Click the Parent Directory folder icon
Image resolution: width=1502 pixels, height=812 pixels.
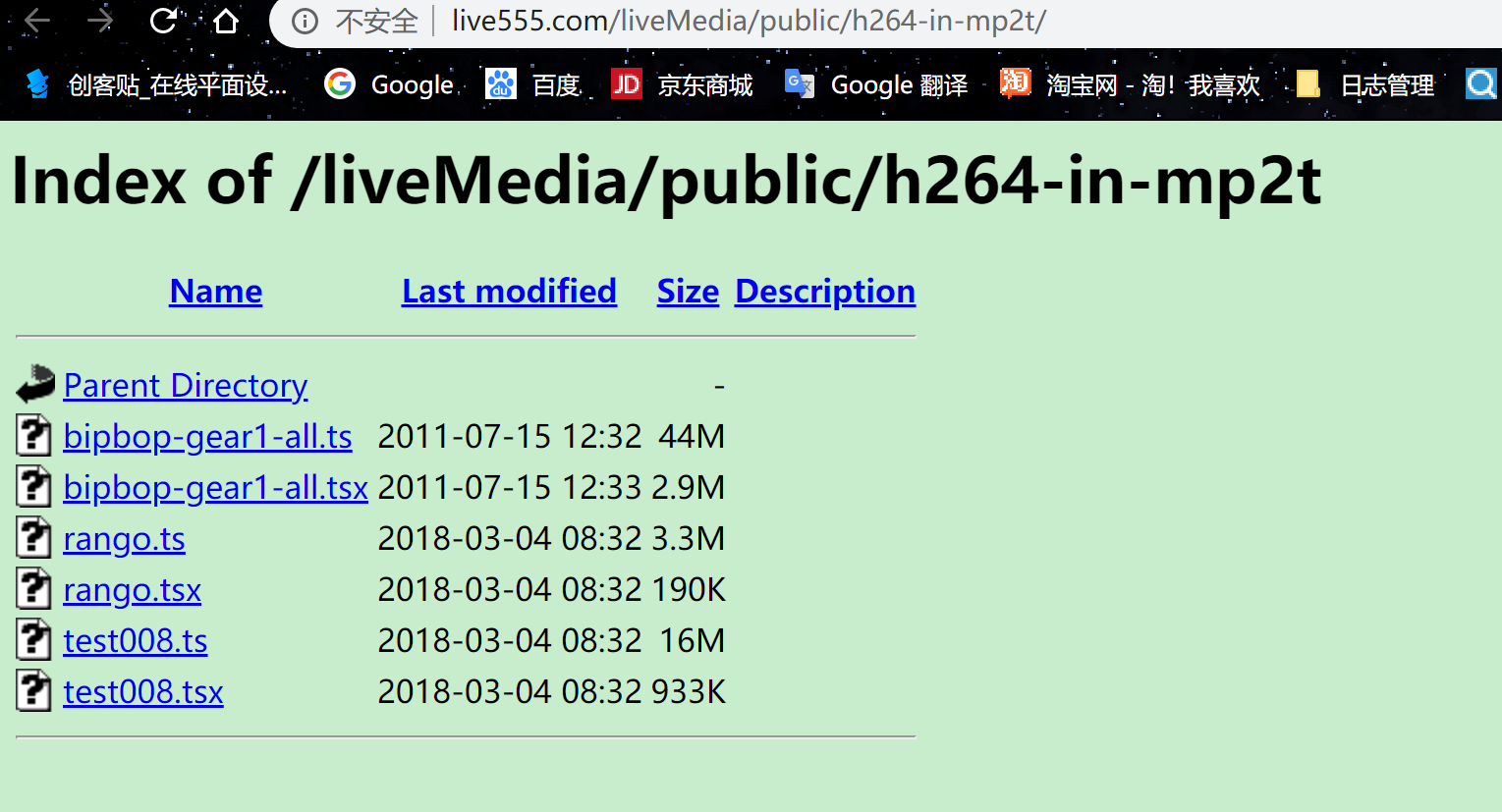click(x=33, y=384)
